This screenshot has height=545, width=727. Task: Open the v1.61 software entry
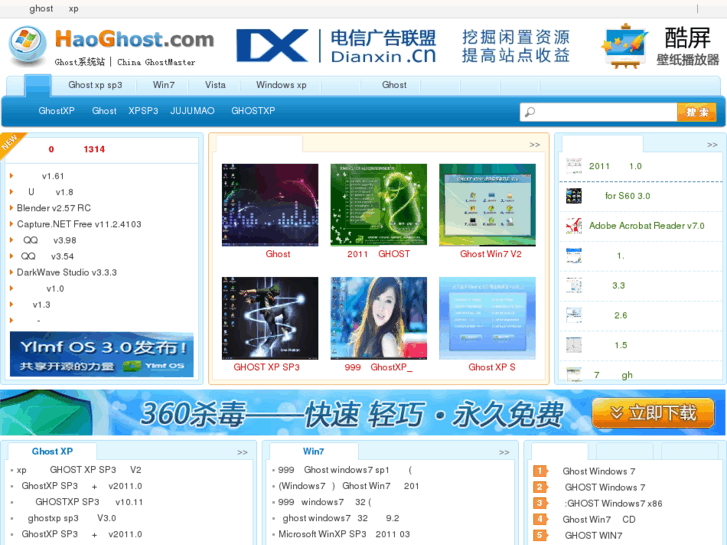[x=53, y=176]
